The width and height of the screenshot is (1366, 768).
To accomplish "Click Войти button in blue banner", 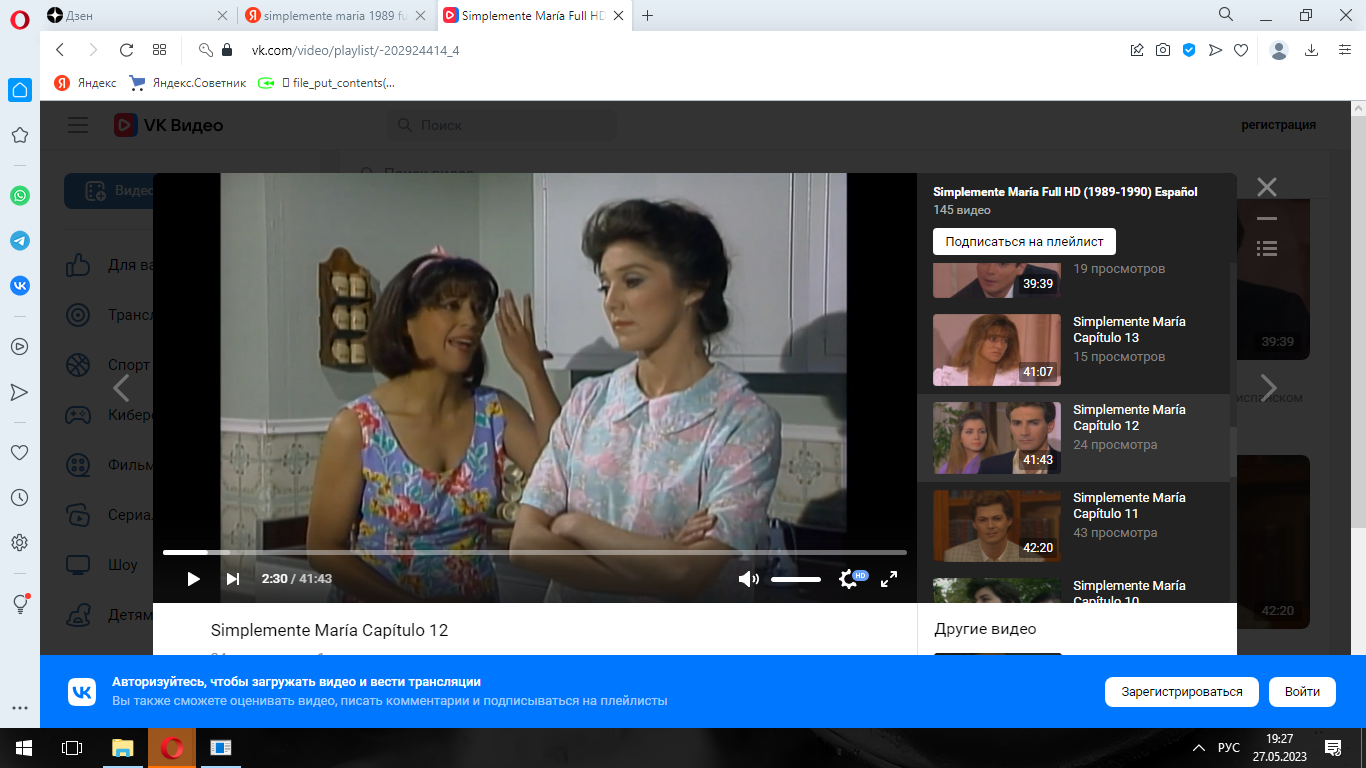I will [x=1302, y=692].
